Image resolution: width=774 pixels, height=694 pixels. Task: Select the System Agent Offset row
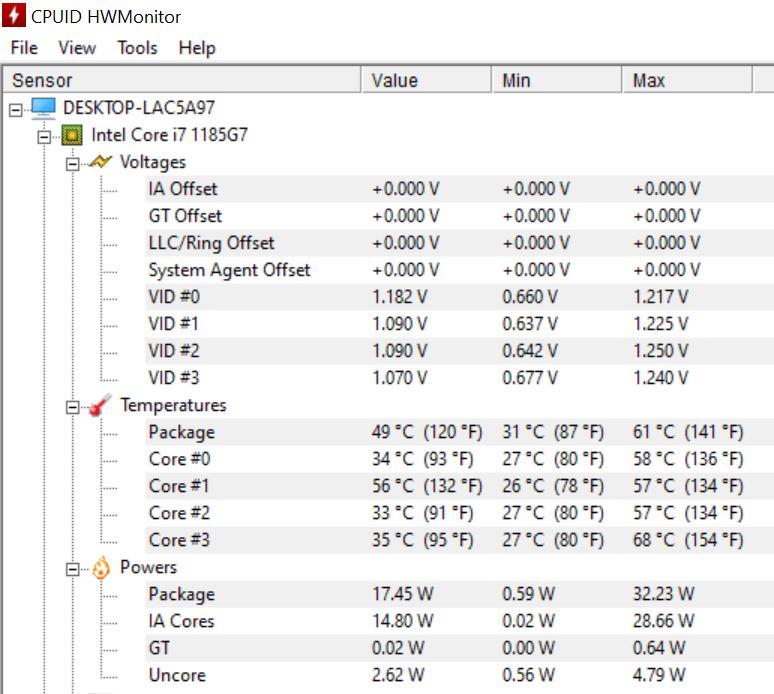point(460,270)
